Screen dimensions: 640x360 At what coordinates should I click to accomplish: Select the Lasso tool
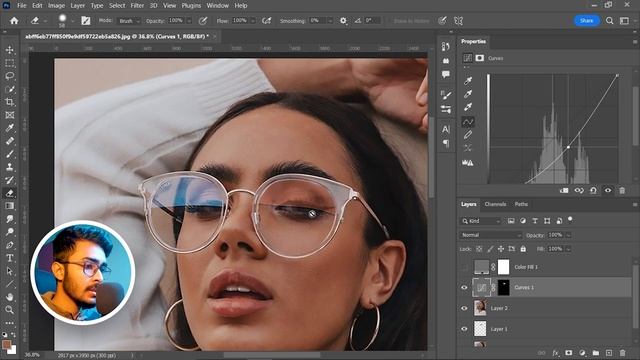coord(9,76)
